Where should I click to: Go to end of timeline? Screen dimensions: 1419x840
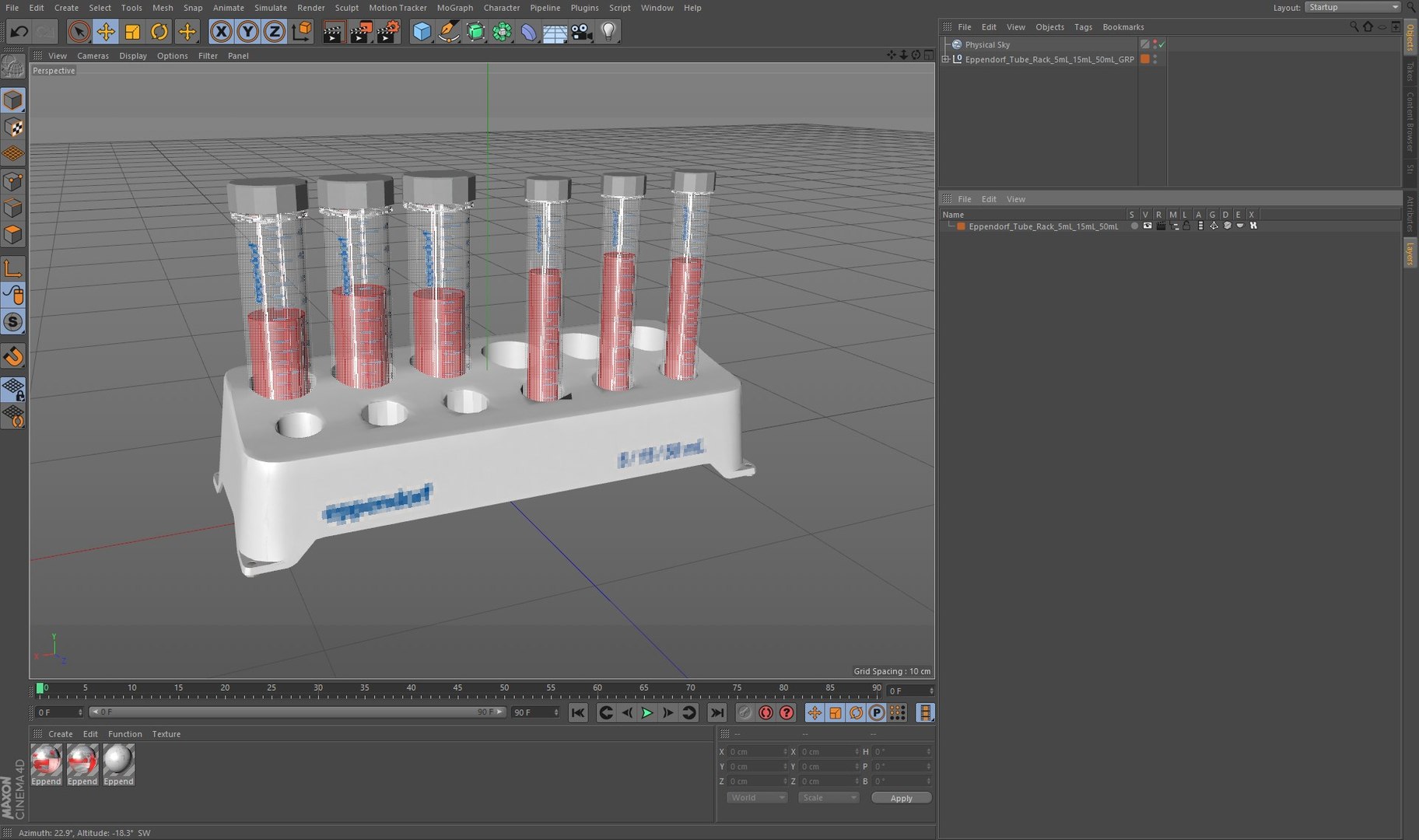(717, 712)
